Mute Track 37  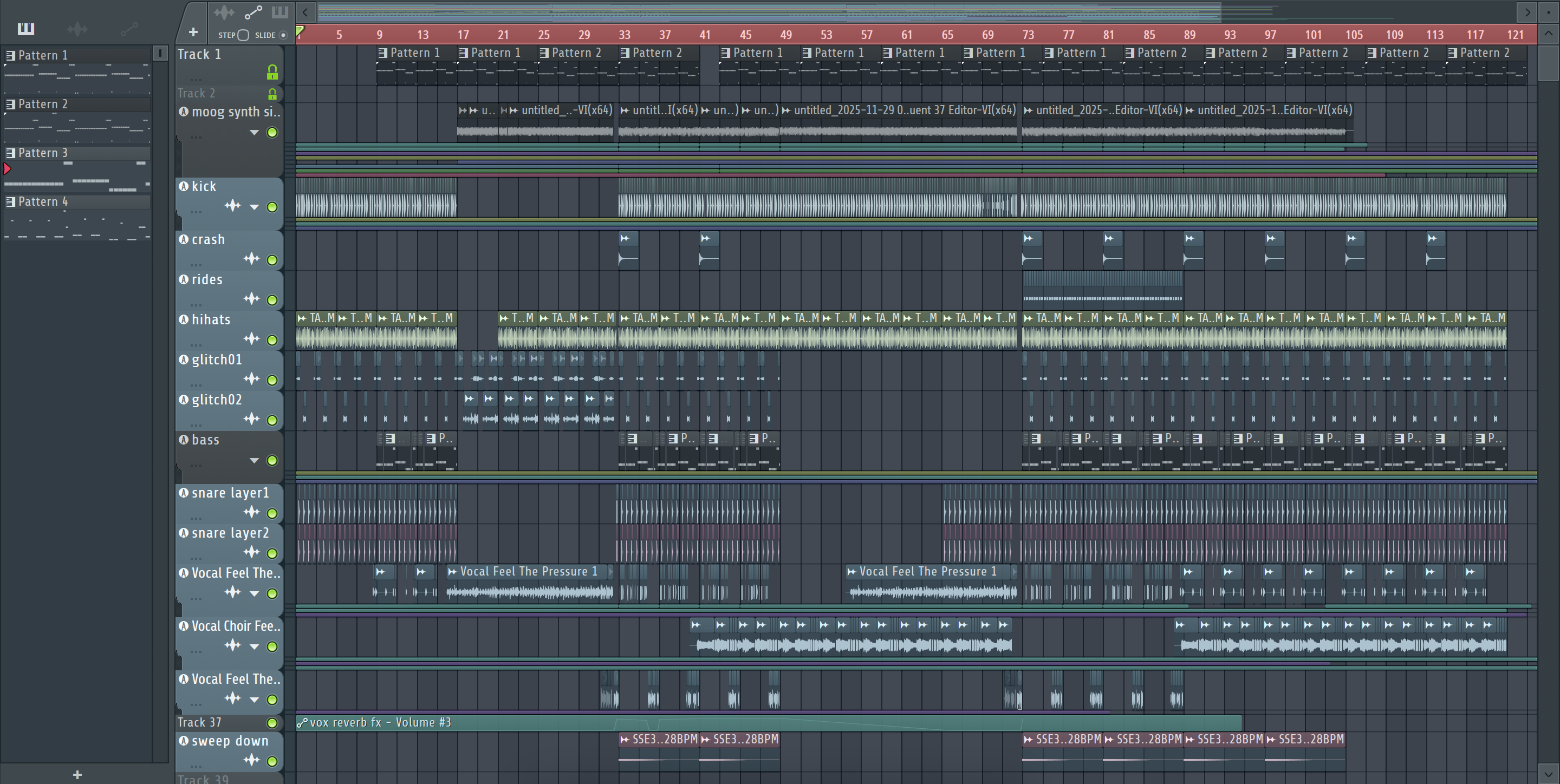[x=272, y=723]
